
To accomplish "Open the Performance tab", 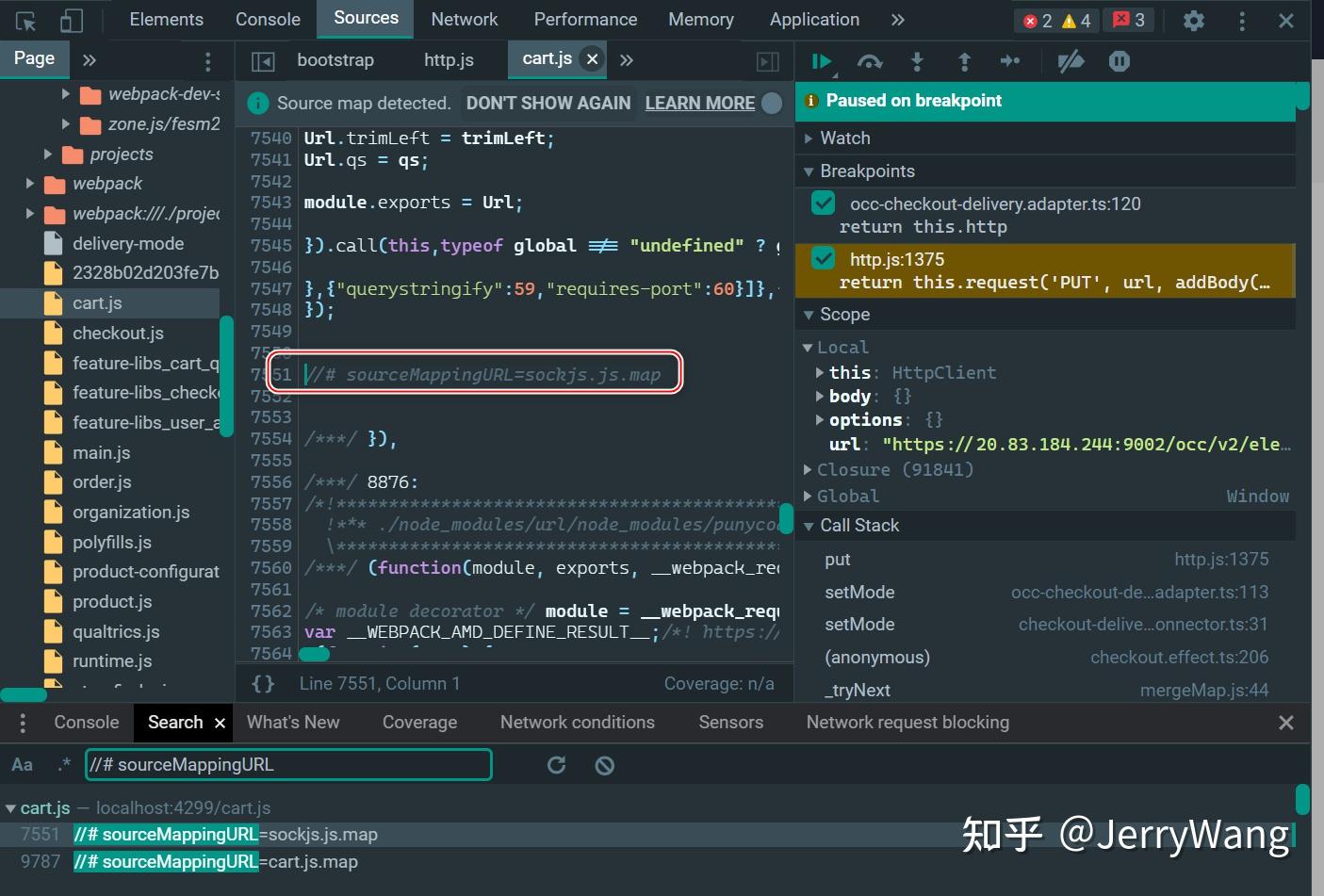I will tap(585, 20).
